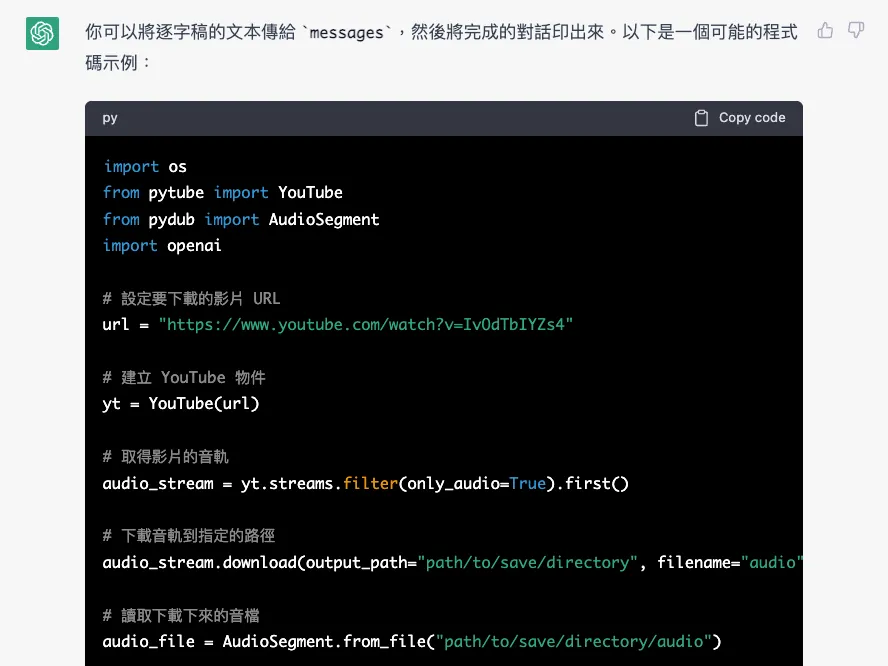The height and width of the screenshot is (666, 888).
Task: Click the audio_stream filter(only_audio=True) line
Action: tap(365, 484)
